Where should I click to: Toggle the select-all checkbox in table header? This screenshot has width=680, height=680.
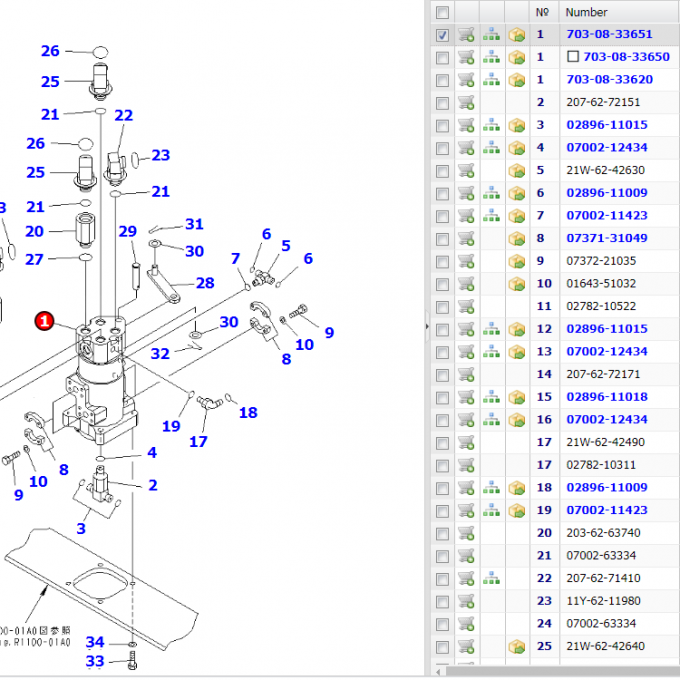point(442,12)
